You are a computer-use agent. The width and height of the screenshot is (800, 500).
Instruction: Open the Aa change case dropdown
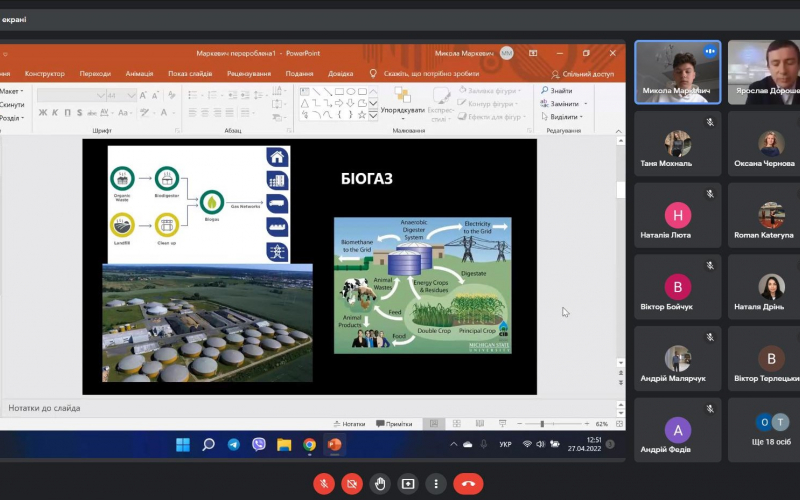point(124,112)
